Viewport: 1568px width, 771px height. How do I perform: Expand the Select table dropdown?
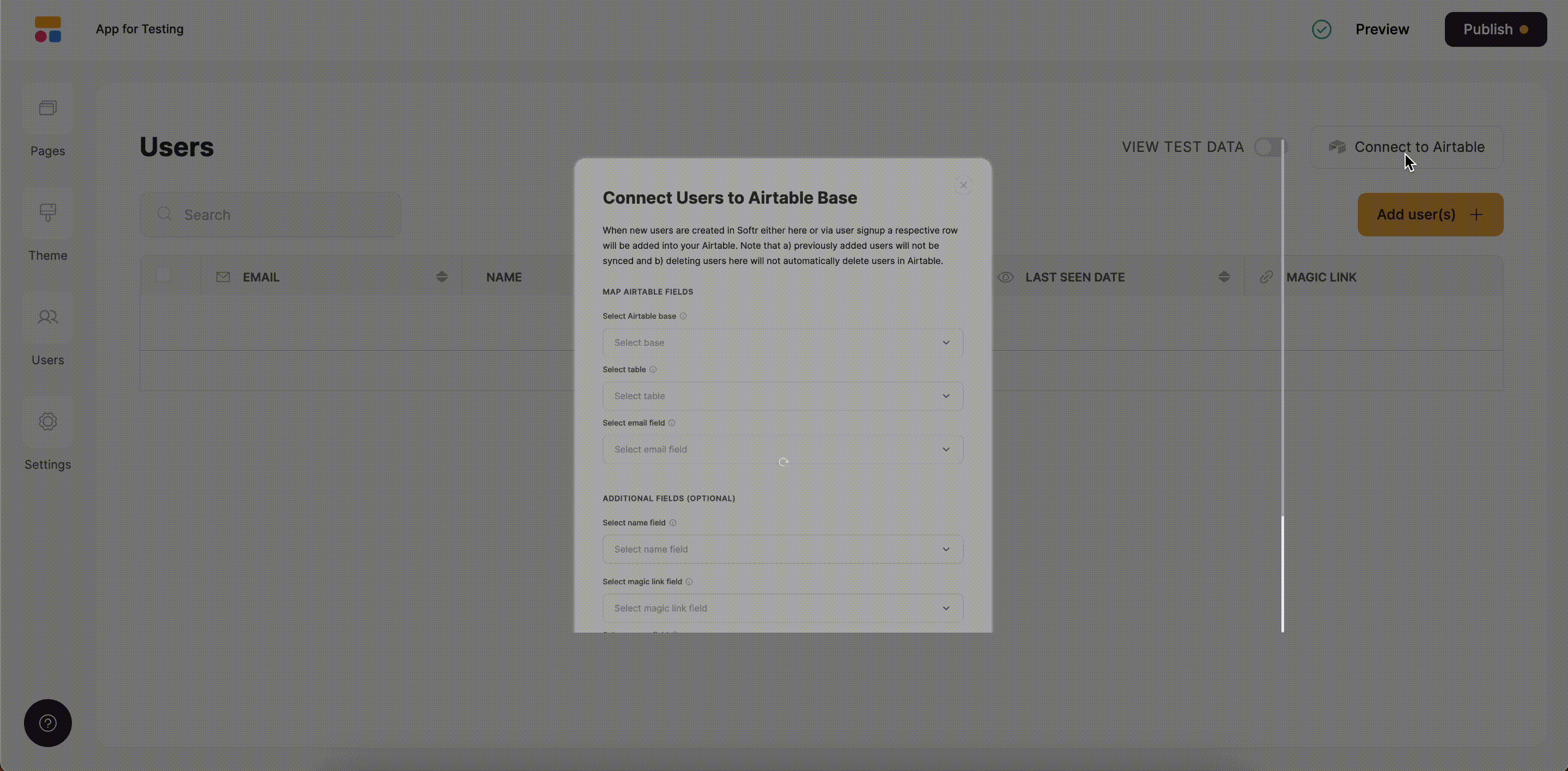coord(783,396)
